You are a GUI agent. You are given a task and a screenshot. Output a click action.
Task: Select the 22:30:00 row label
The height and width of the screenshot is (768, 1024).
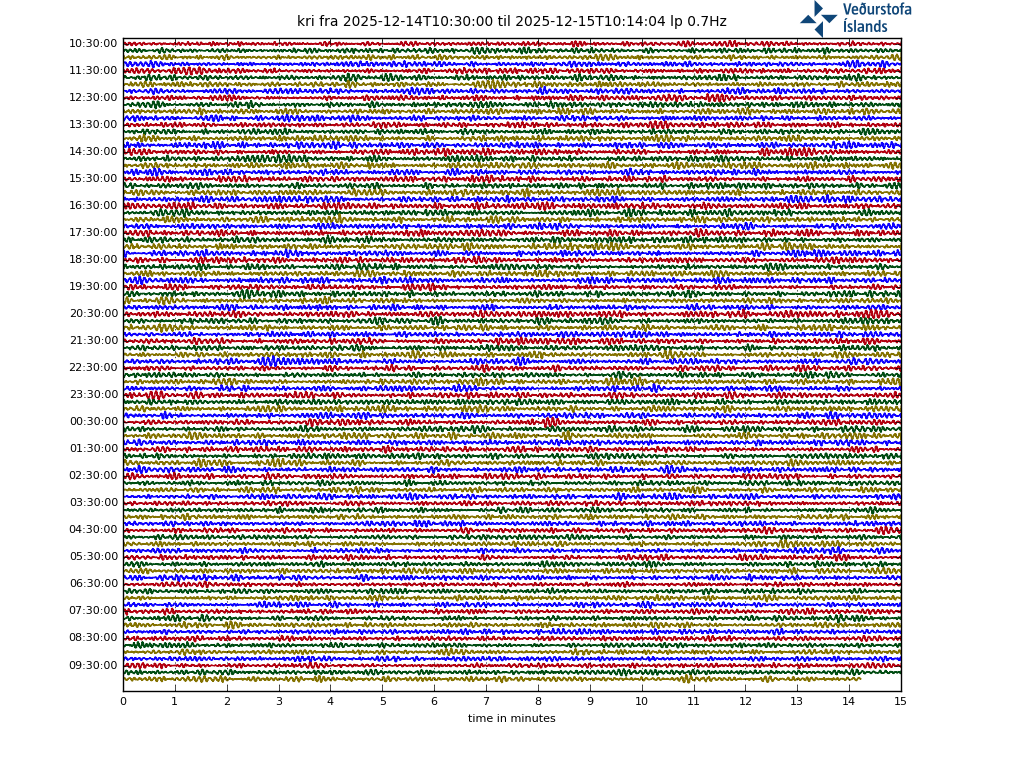[93, 368]
